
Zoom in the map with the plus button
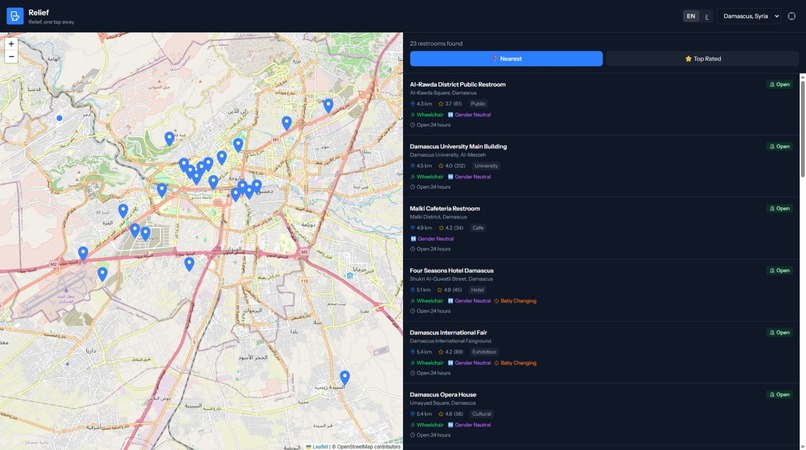pyautogui.click(x=11, y=44)
